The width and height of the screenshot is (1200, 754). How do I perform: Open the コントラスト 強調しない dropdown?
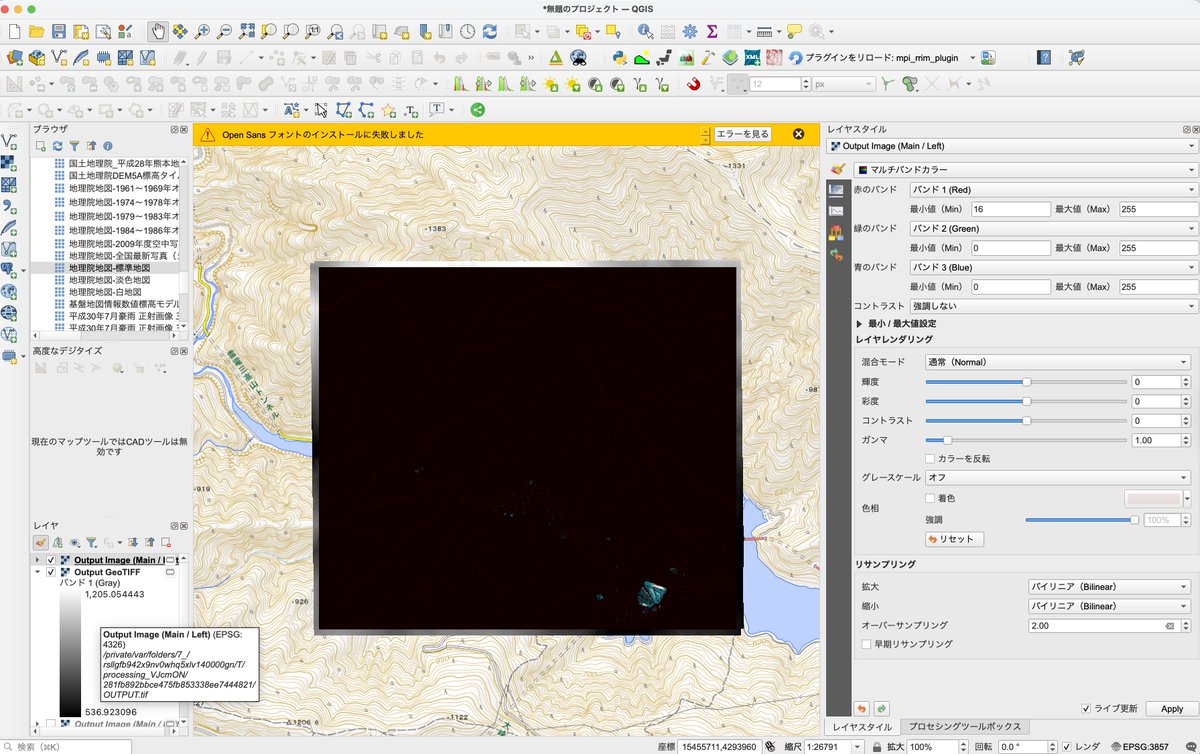click(x=1053, y=306)
